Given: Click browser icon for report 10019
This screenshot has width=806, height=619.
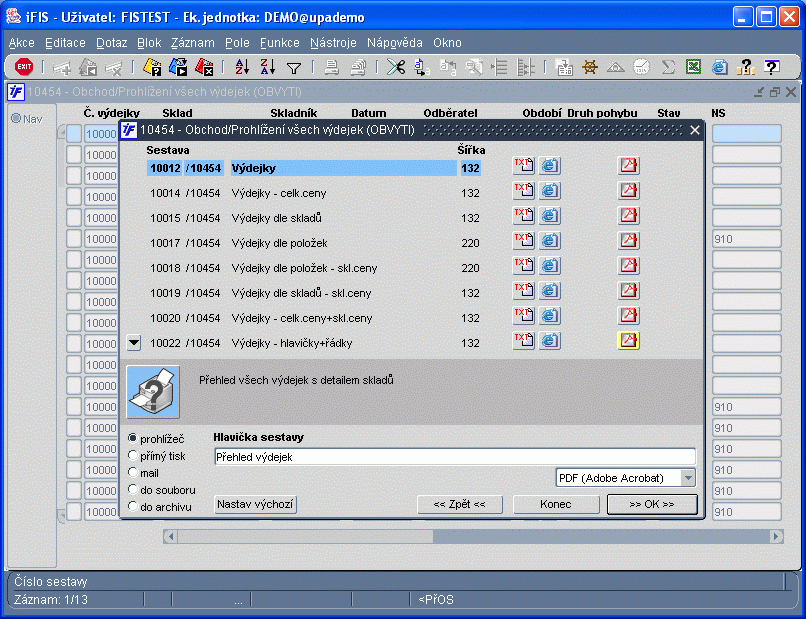Looking at the screenshot, I should click(x=549, y=290).
